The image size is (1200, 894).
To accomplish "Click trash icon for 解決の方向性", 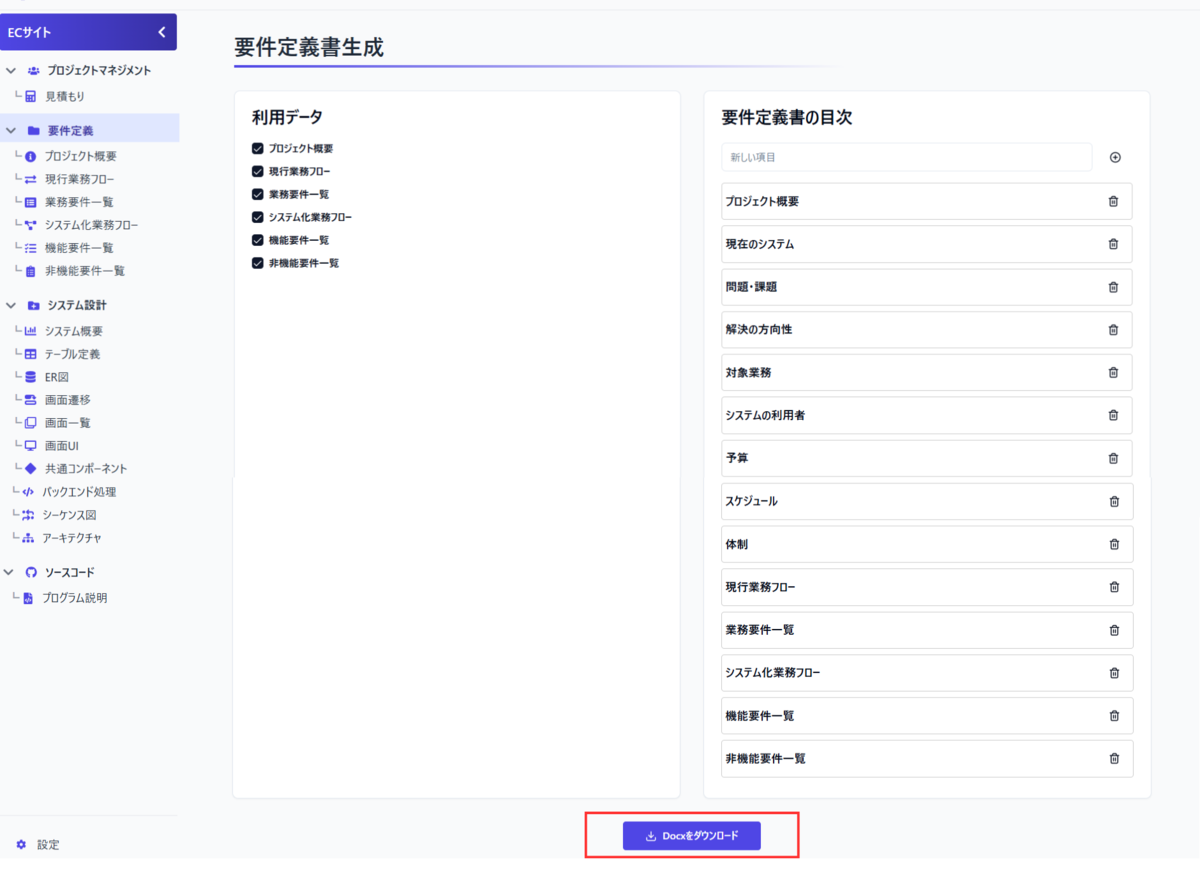I will tap(1113, 329).
